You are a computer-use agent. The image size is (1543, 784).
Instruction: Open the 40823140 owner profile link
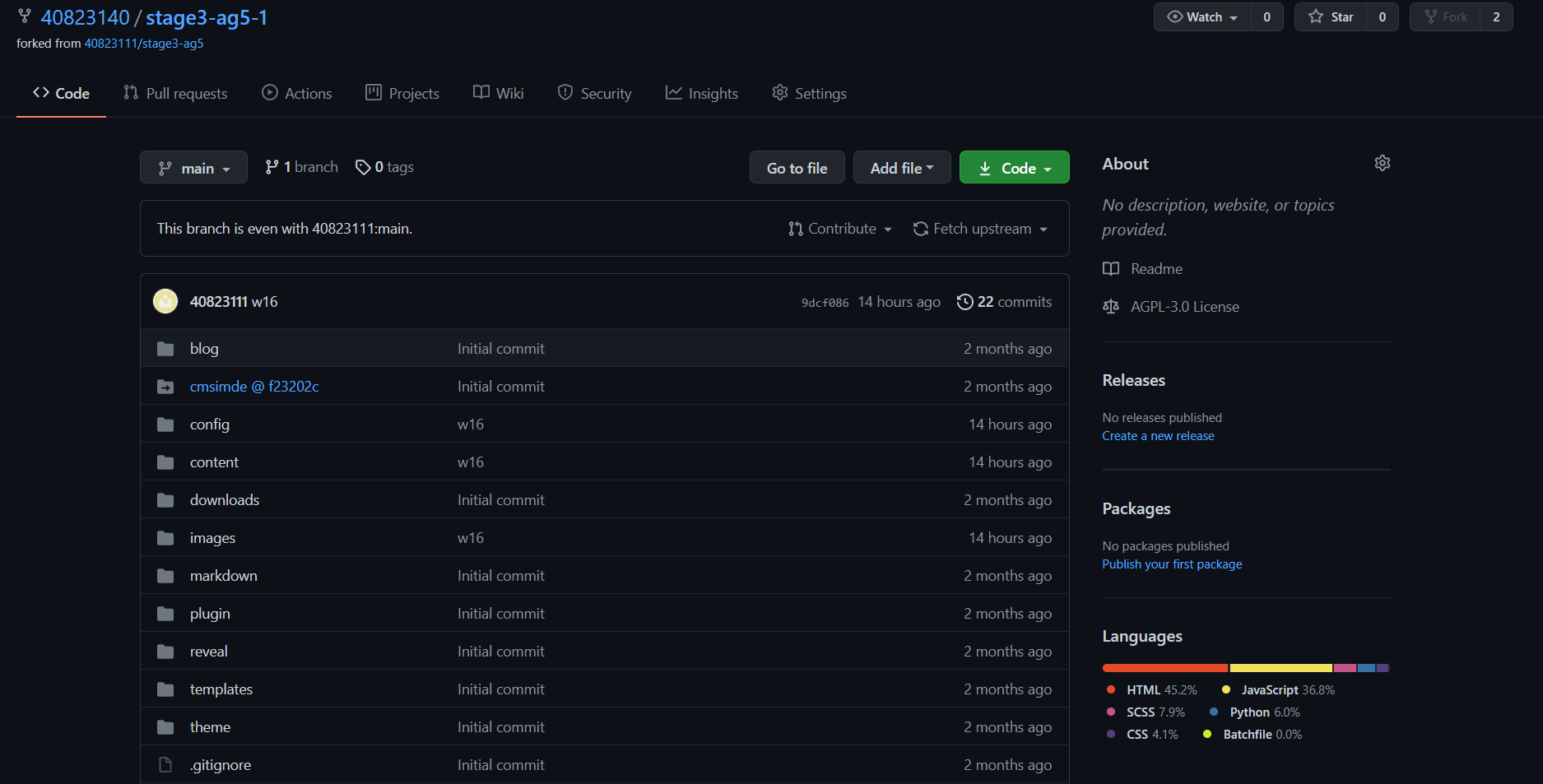[x=86, y=17]
